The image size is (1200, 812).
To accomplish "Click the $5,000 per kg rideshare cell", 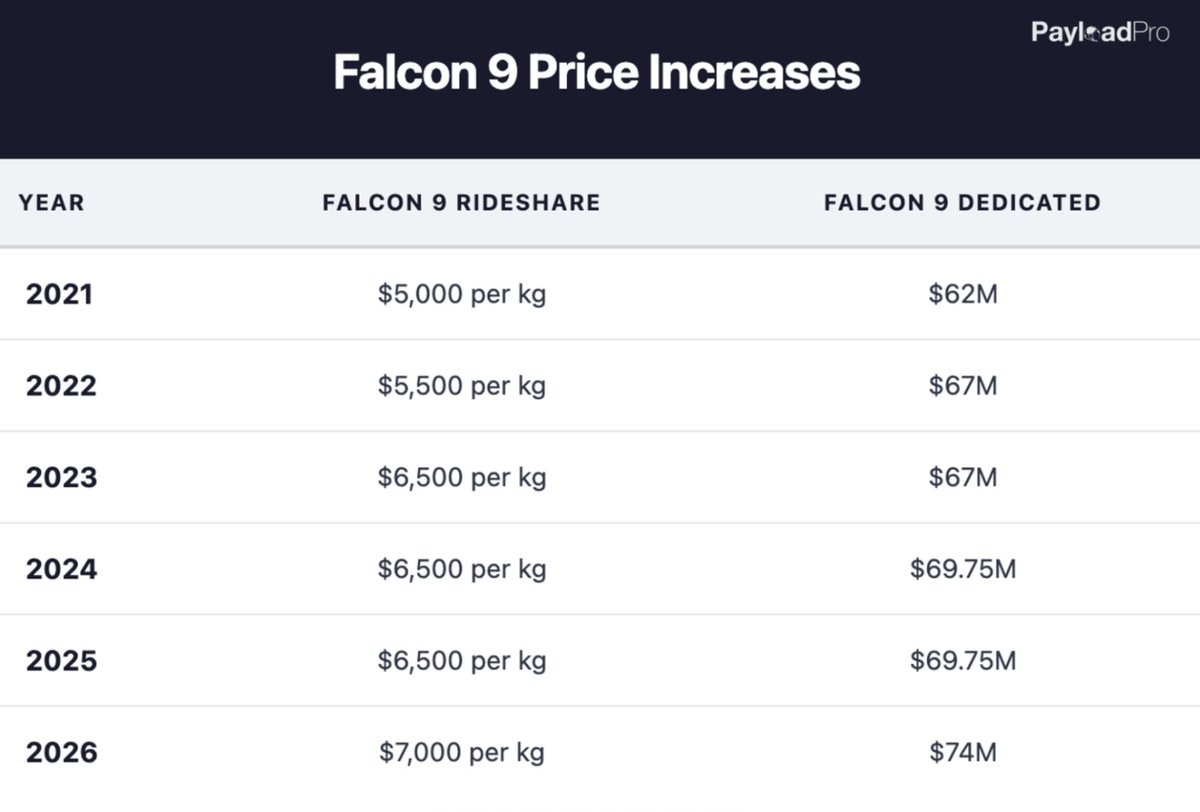I will click(462, 294).
